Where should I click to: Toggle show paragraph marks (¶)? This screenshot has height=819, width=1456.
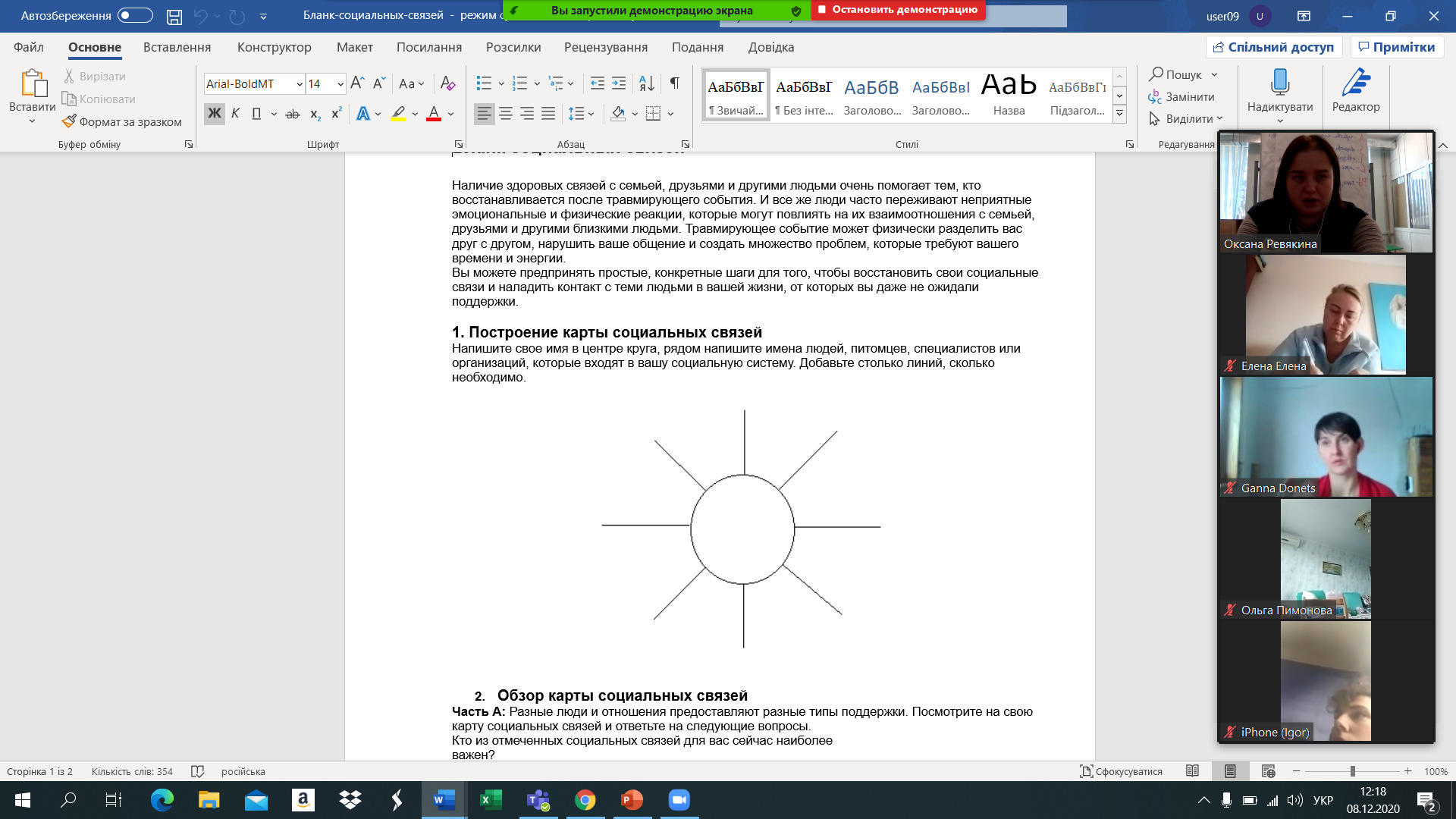(x=674, y=83)
